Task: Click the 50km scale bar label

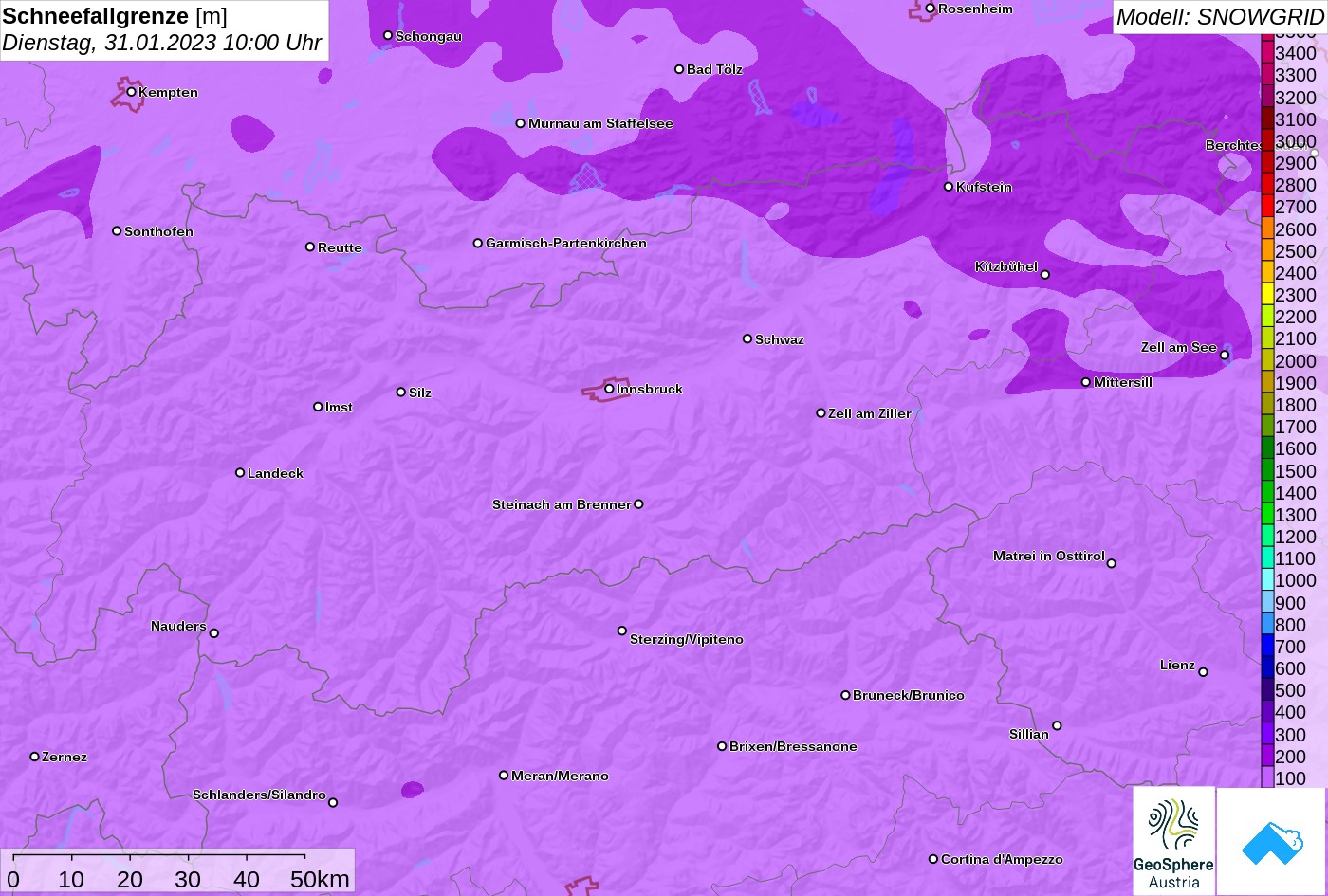Action: click(x=320, y=879)
